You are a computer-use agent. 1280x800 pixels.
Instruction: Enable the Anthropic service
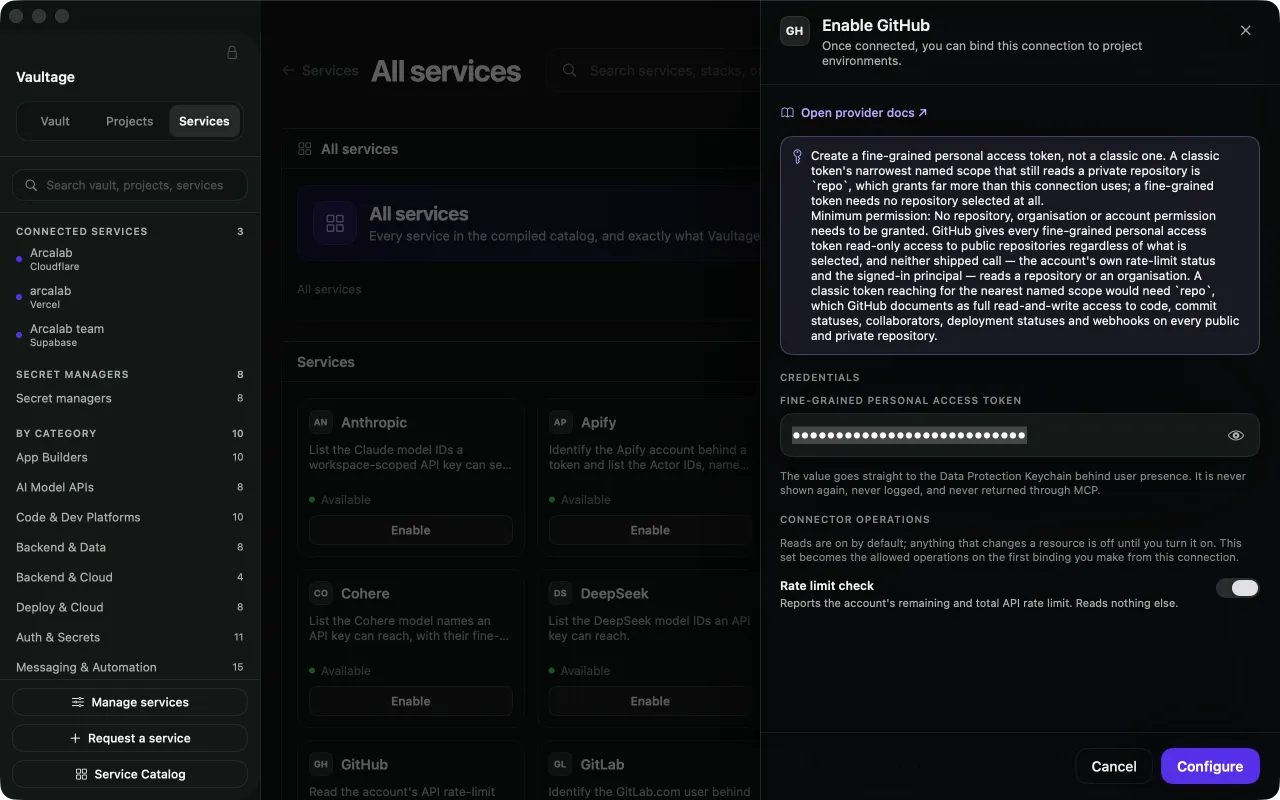point(411,530)
